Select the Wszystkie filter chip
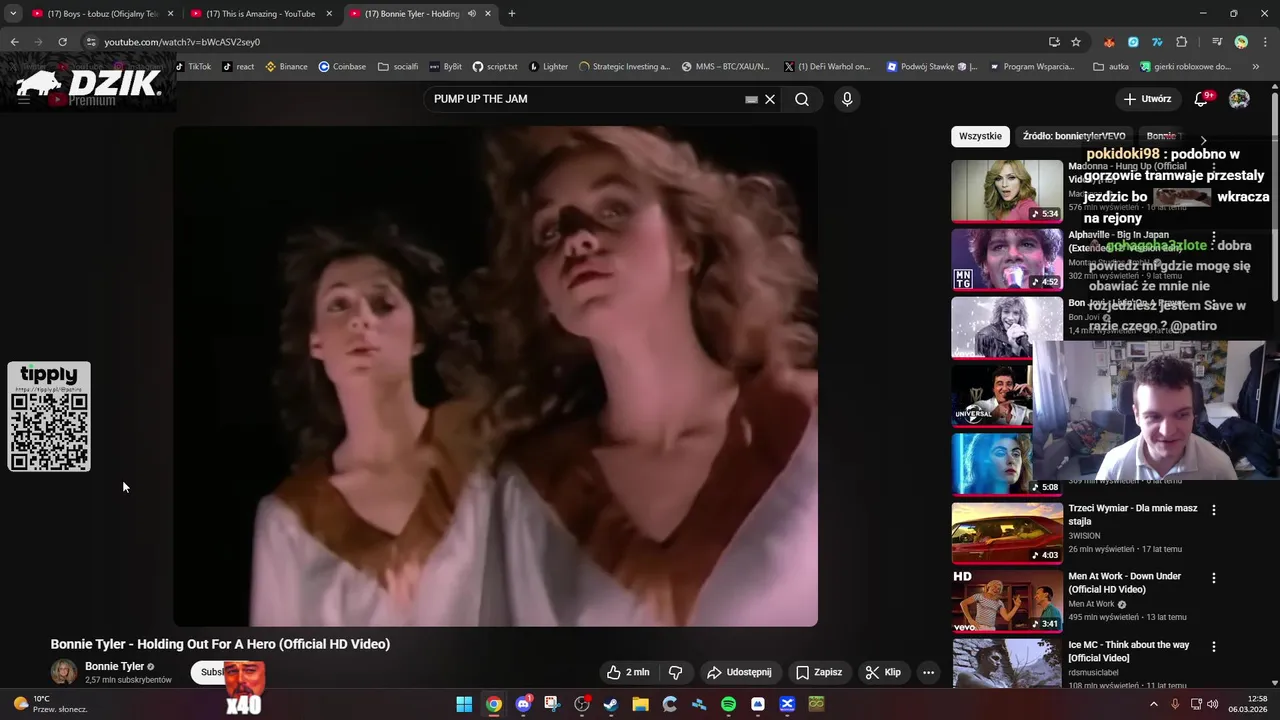The image size is (1280, 720). coord(980,136)
